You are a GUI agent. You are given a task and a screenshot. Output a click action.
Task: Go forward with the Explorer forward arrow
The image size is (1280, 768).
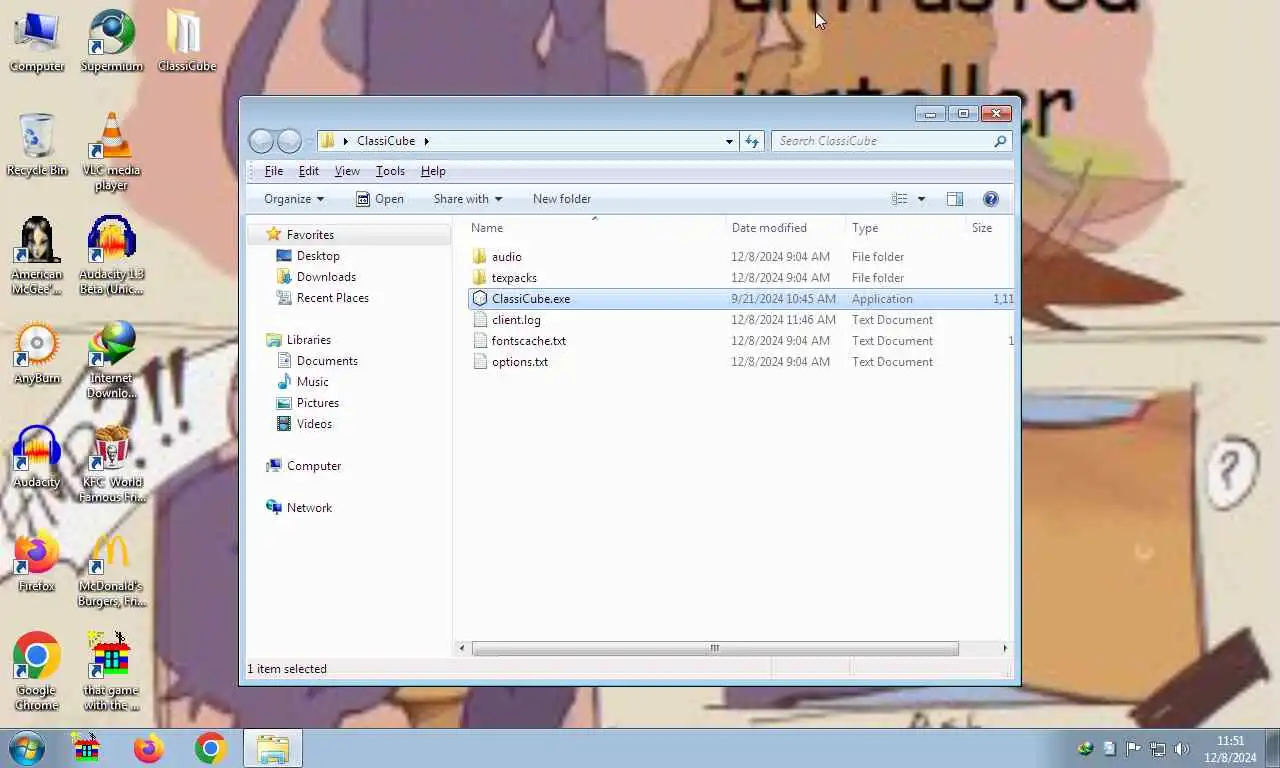pyautogui.click(x=289, y=141)
